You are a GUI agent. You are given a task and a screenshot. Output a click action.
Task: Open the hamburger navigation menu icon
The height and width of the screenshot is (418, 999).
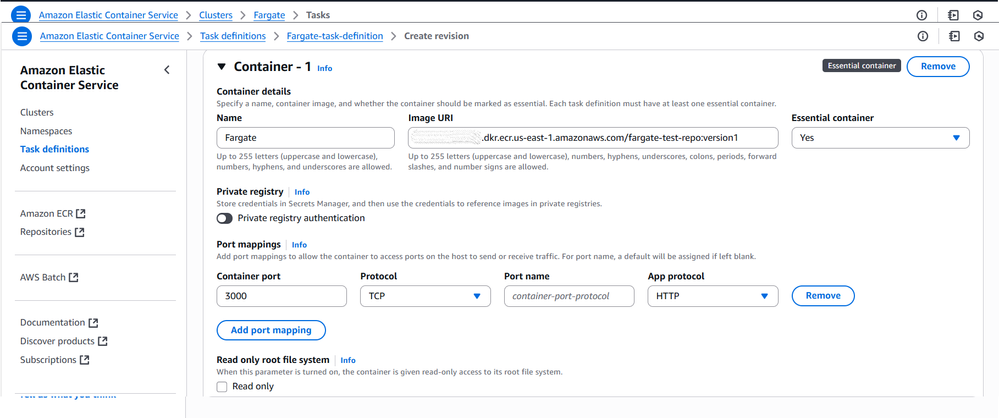coord(21,36)
